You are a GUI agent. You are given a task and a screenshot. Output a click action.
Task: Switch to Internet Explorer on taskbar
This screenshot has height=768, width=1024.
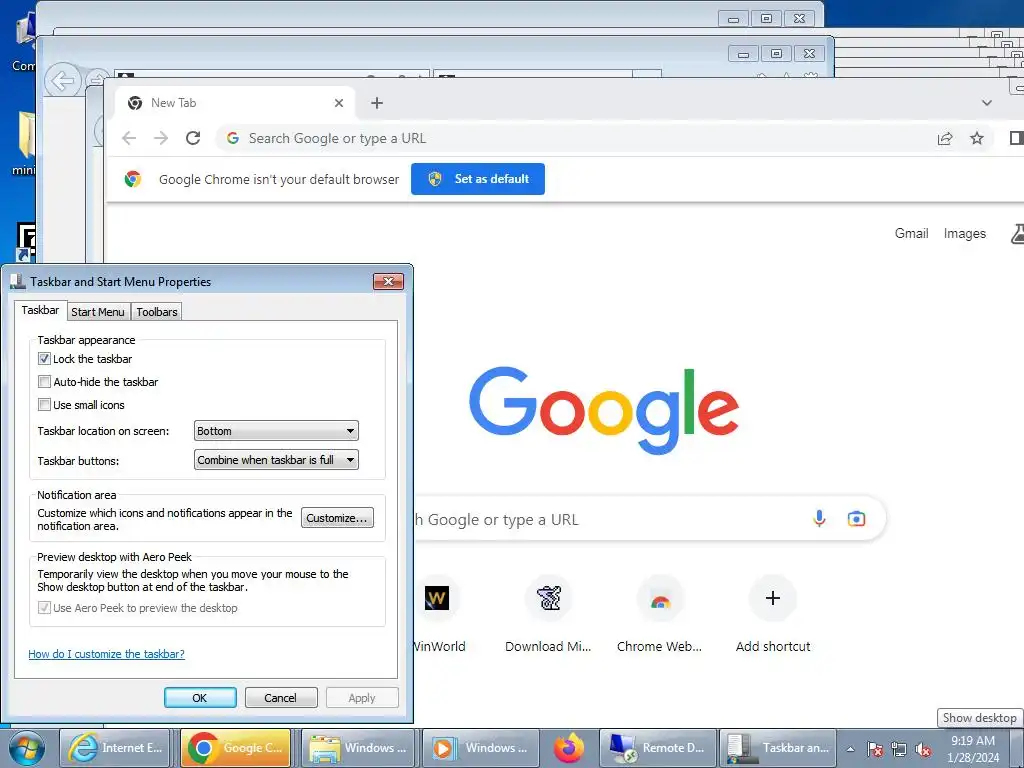point(114,748)
